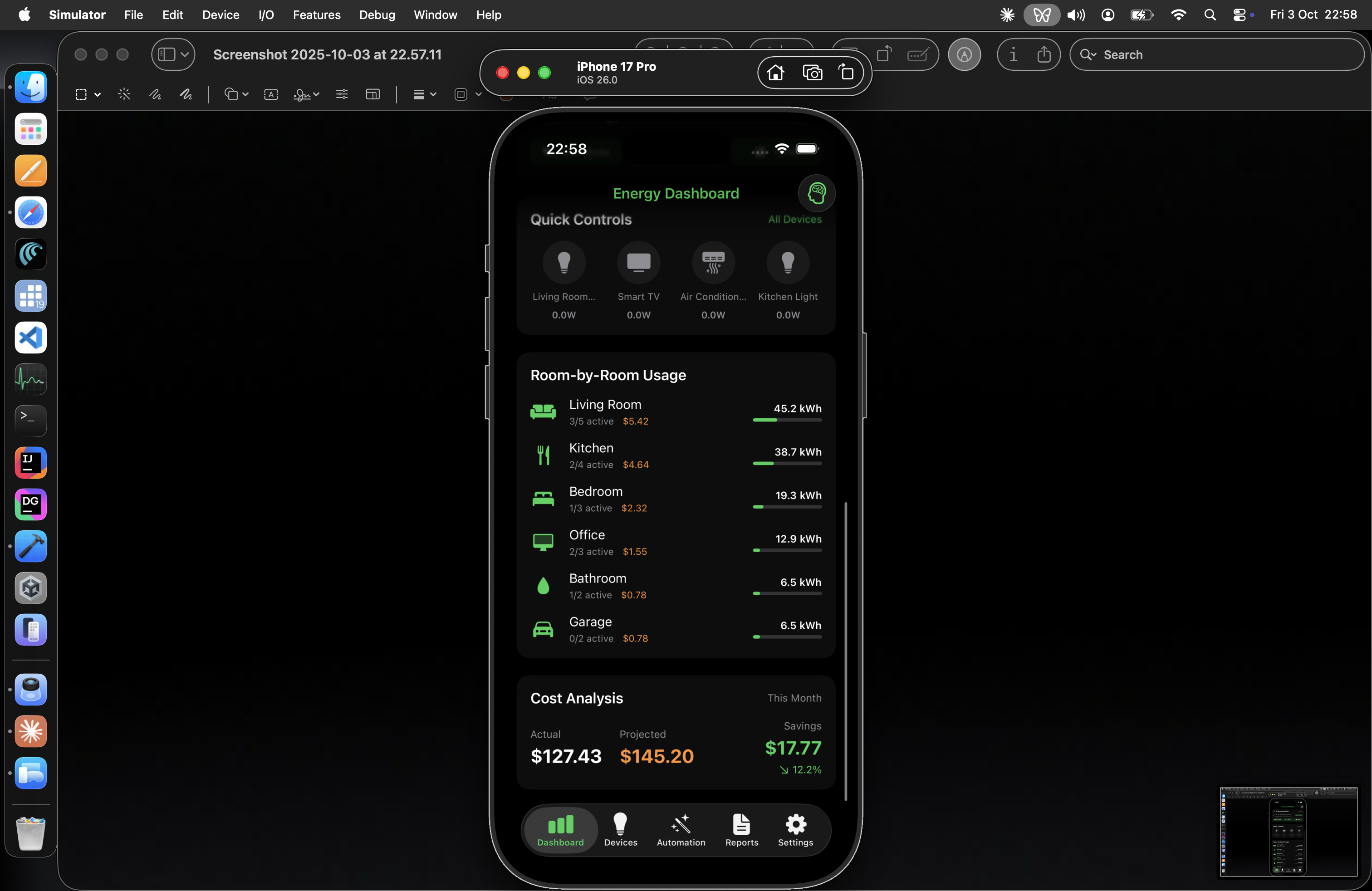Click the Preview share icon
This screenshot has width=1372, height=891.
1044,55
